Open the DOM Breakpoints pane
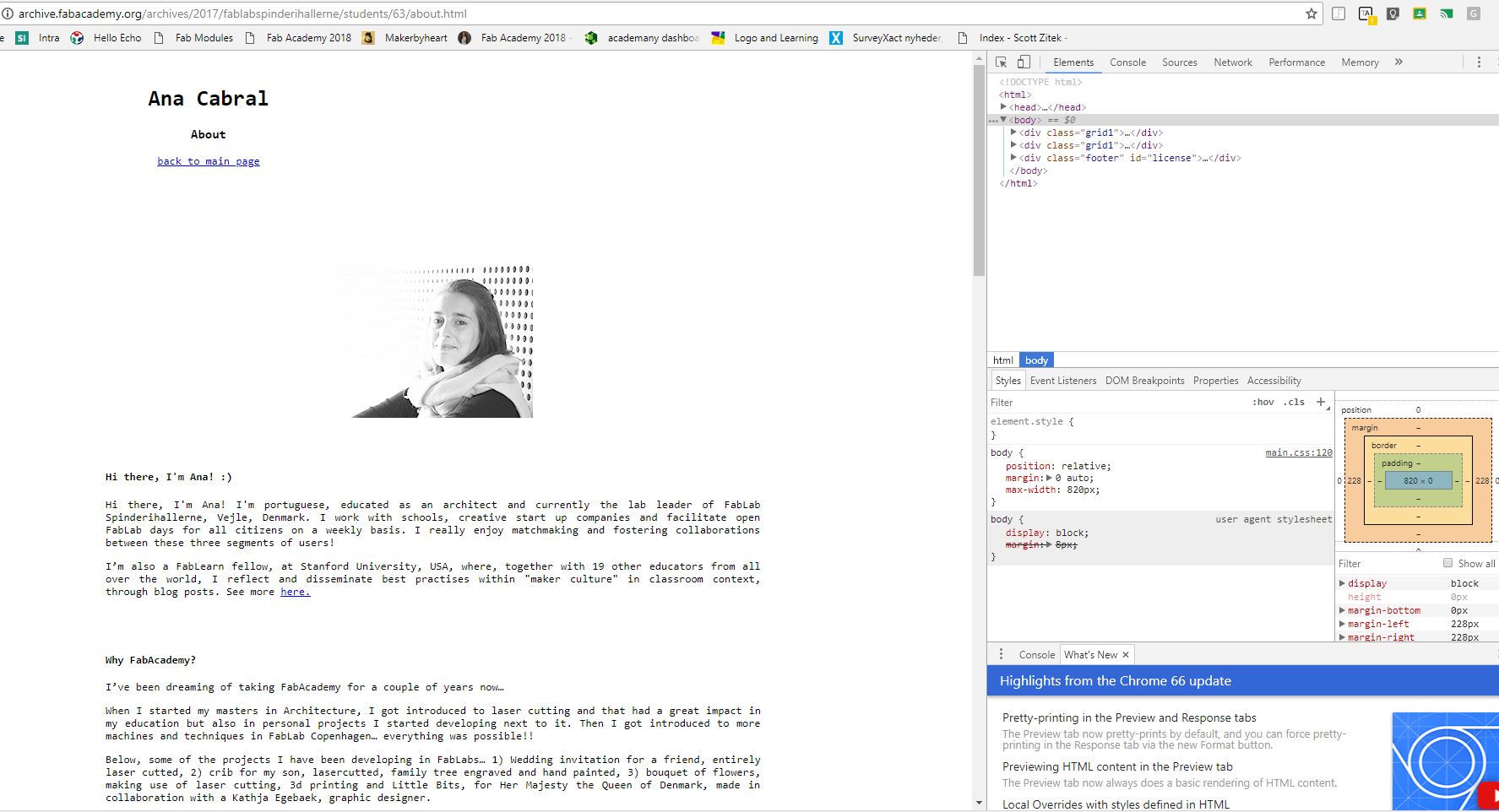This screenshot has height=812, width=1499. (x=1145, y=381)
